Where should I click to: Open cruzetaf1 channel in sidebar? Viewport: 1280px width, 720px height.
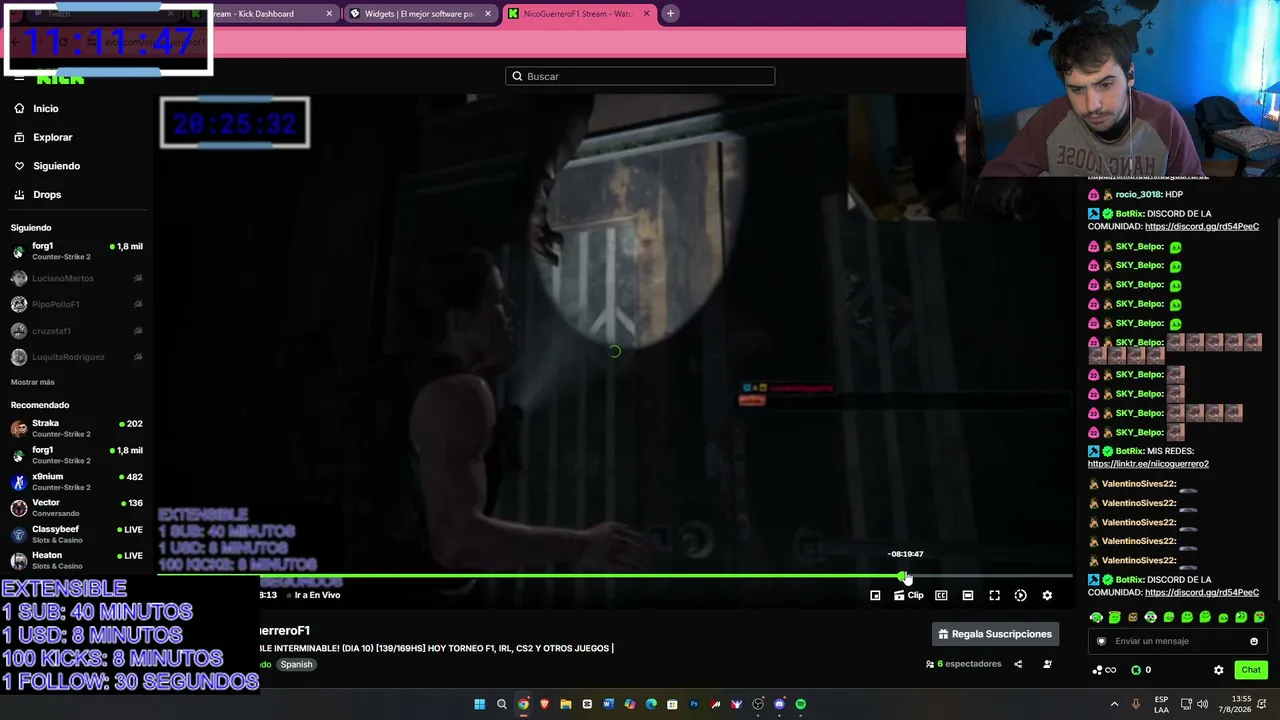77,331
